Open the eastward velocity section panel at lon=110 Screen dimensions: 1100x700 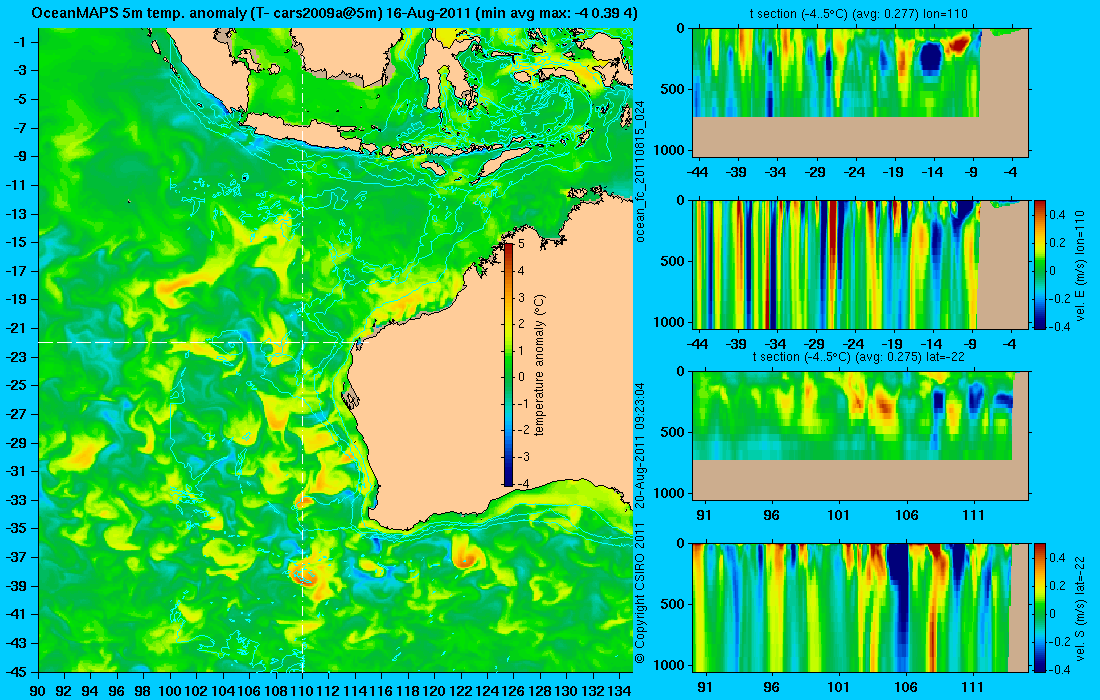pyautogui.click(x=860, y=264)
